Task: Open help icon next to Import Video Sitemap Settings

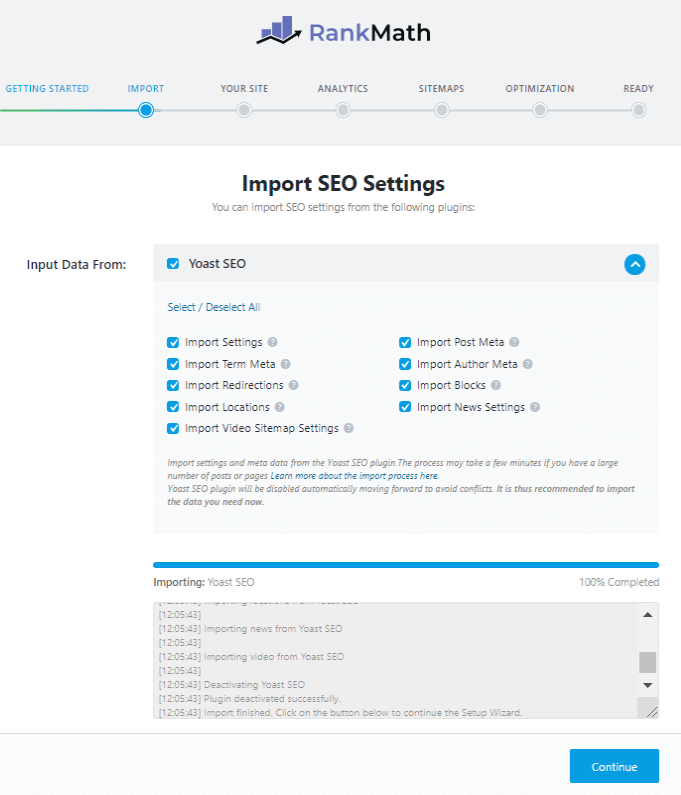Action: pos(348,428)
